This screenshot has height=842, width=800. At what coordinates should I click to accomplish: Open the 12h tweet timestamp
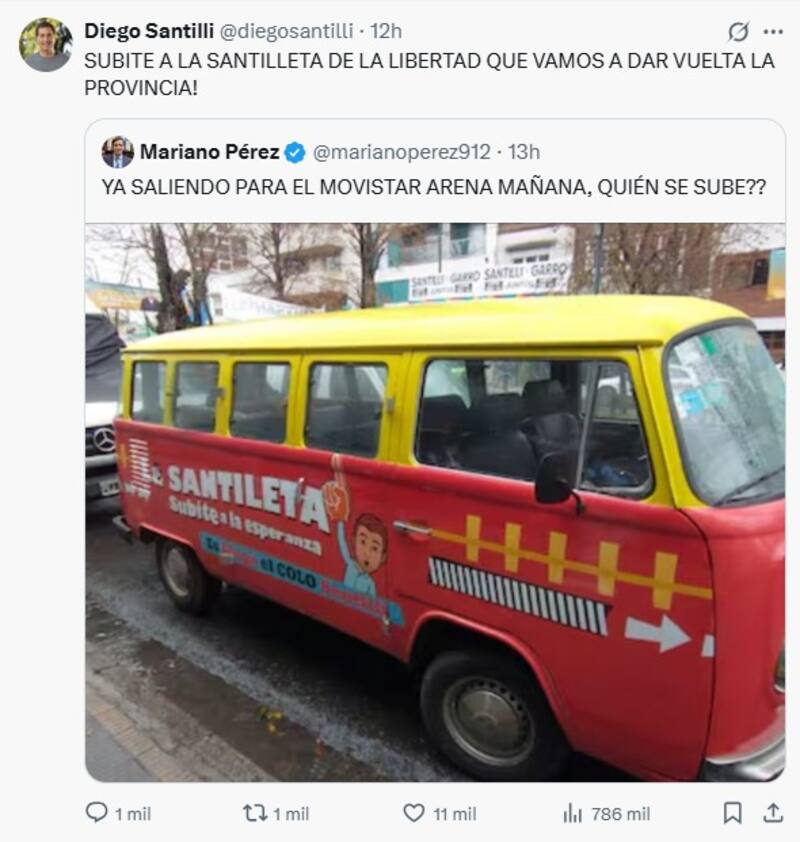[386, 31]
